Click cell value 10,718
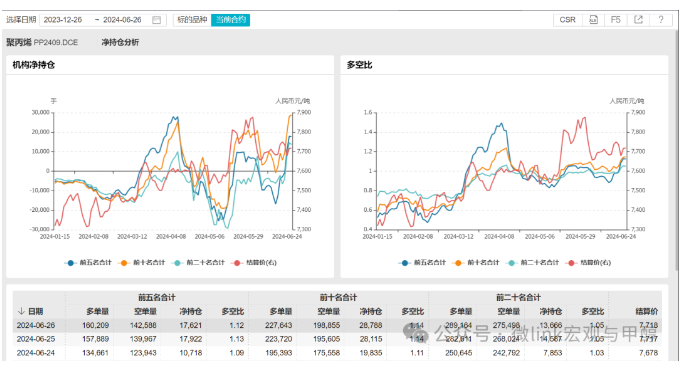 [x=191, y=353]
